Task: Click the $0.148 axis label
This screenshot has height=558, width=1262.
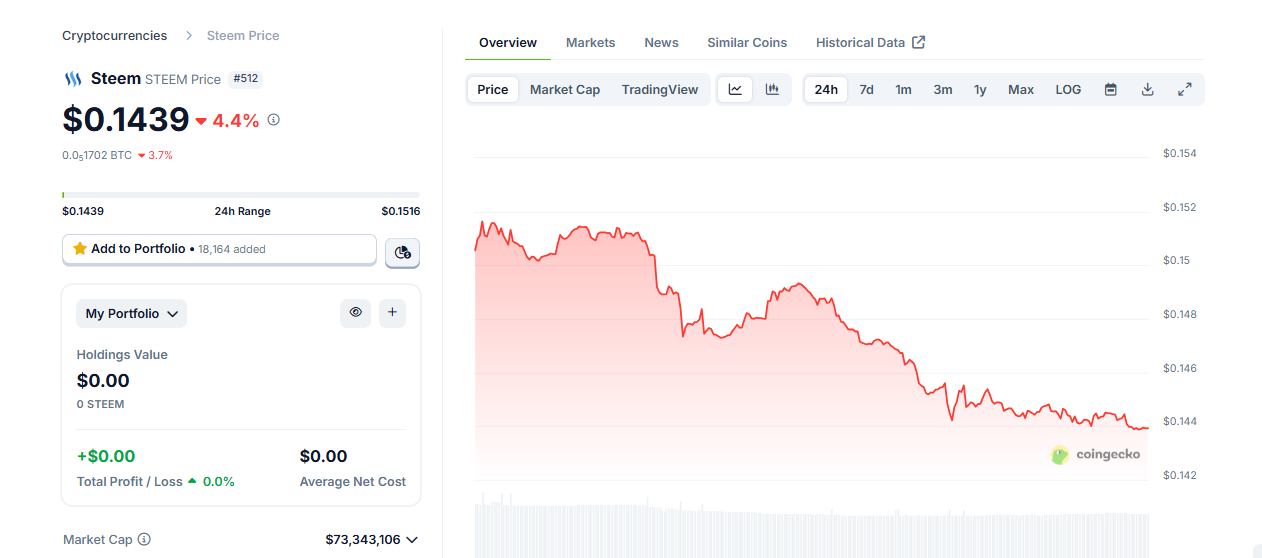Action: [x=1180, y=314]
